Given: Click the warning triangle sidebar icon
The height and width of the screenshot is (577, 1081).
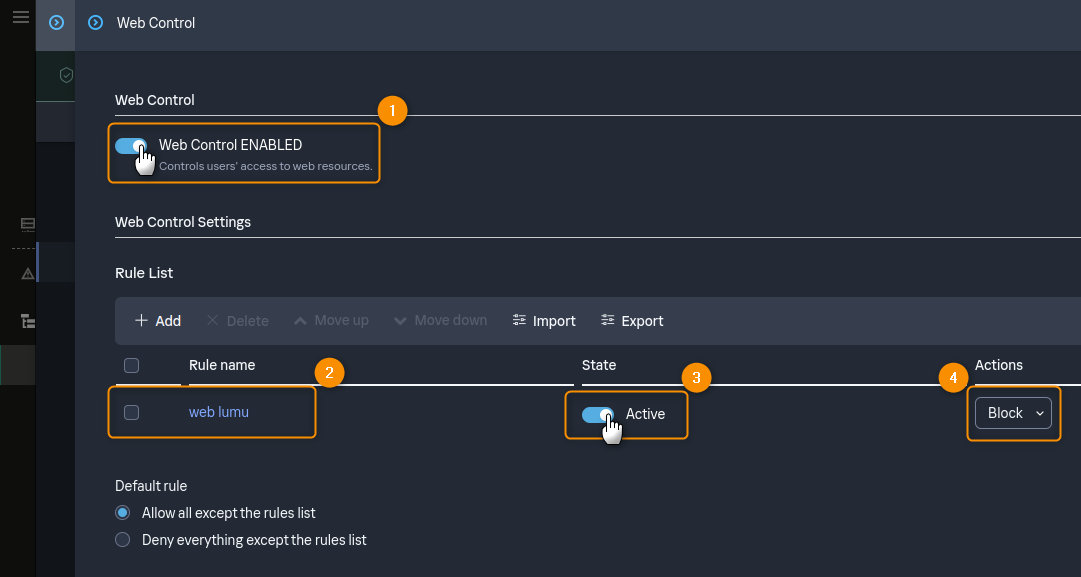Looking at the screenshot, I should point(28,273).
